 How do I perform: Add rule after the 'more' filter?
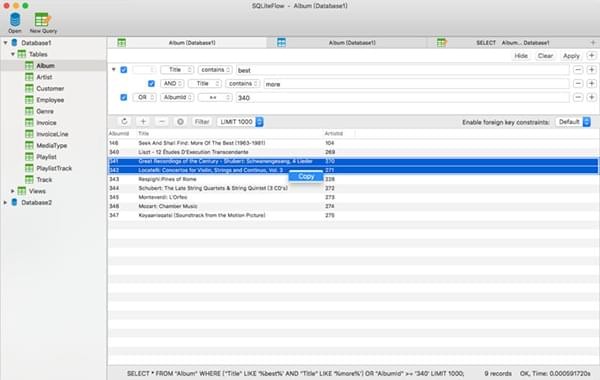[x=592, y=83]
